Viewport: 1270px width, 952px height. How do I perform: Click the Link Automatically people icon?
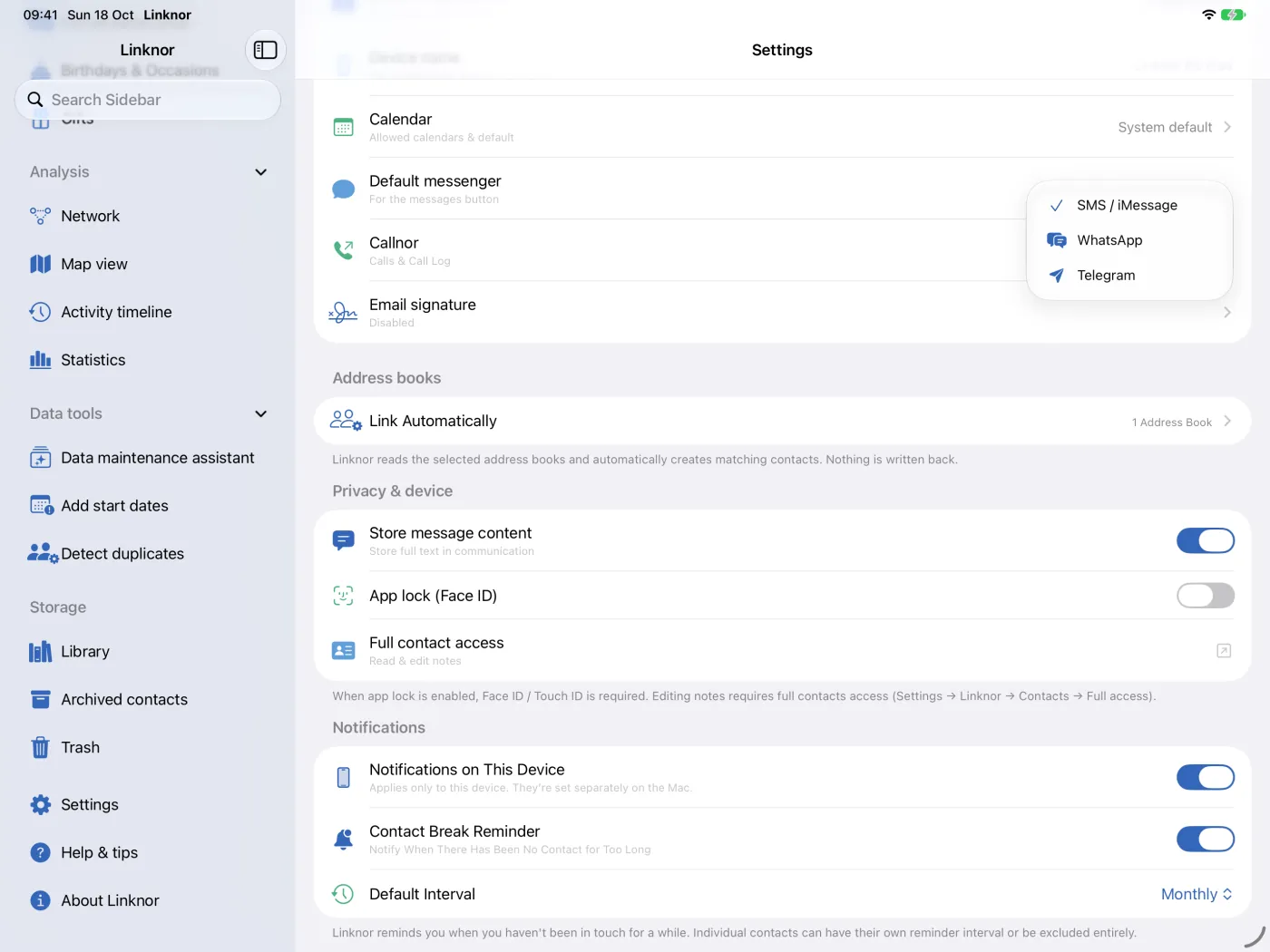346,421
